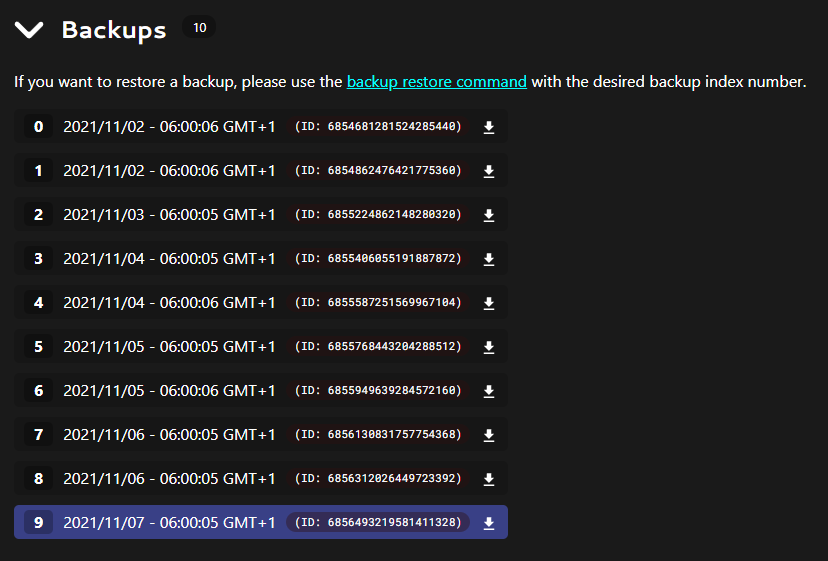Screen dimensions: 828x561
Task: Download backup index 6
Action: click(x=489, y=391)
